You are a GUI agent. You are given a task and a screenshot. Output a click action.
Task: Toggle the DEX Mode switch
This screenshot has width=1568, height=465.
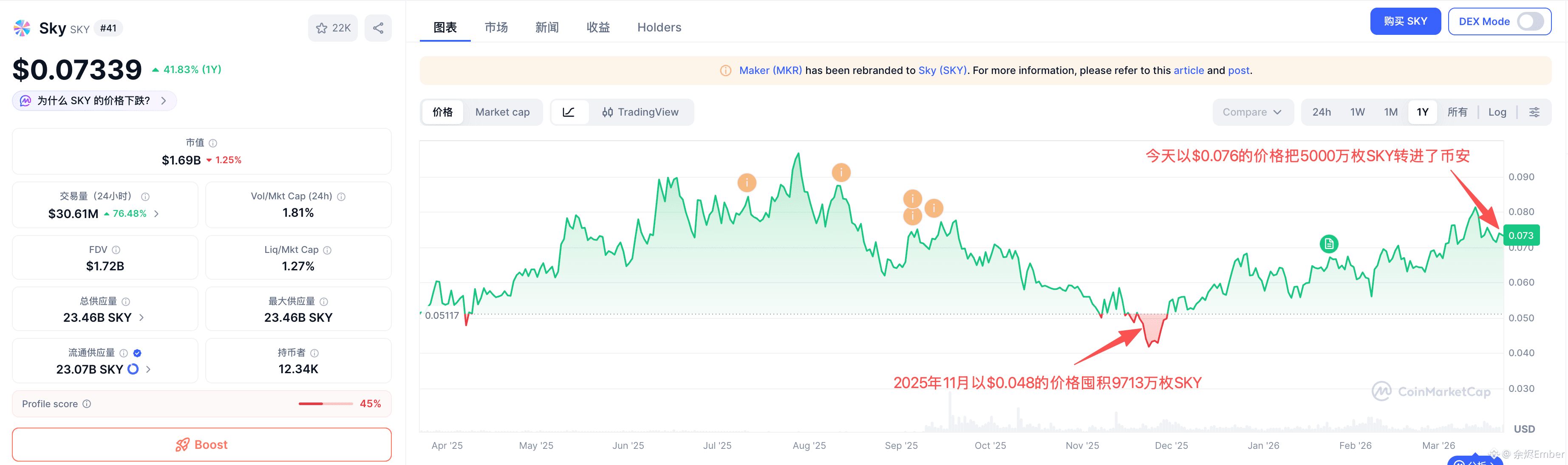pos(1530,21)
